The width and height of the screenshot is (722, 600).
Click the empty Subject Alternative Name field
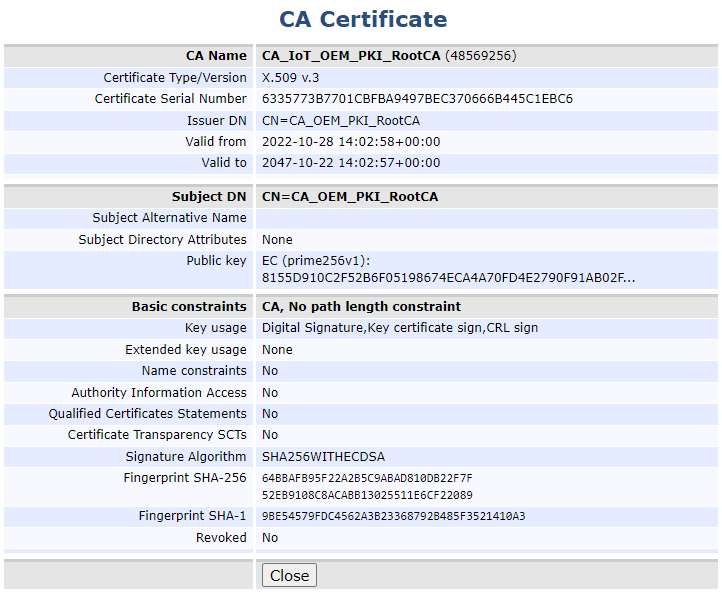point(485,218)
